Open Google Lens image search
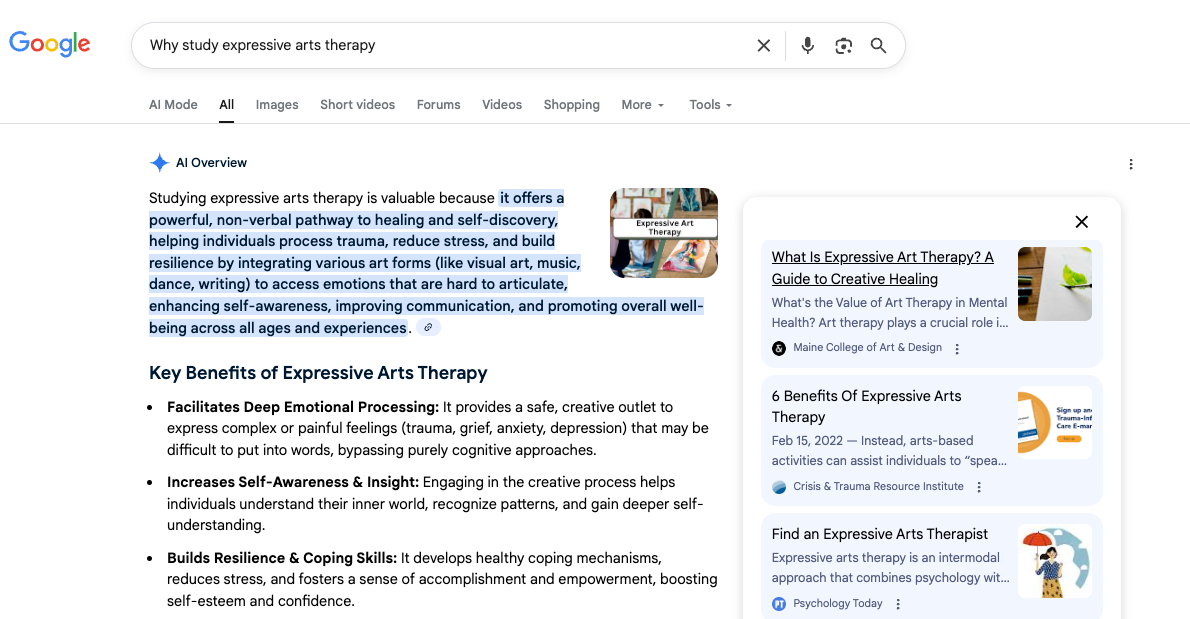 843,45
